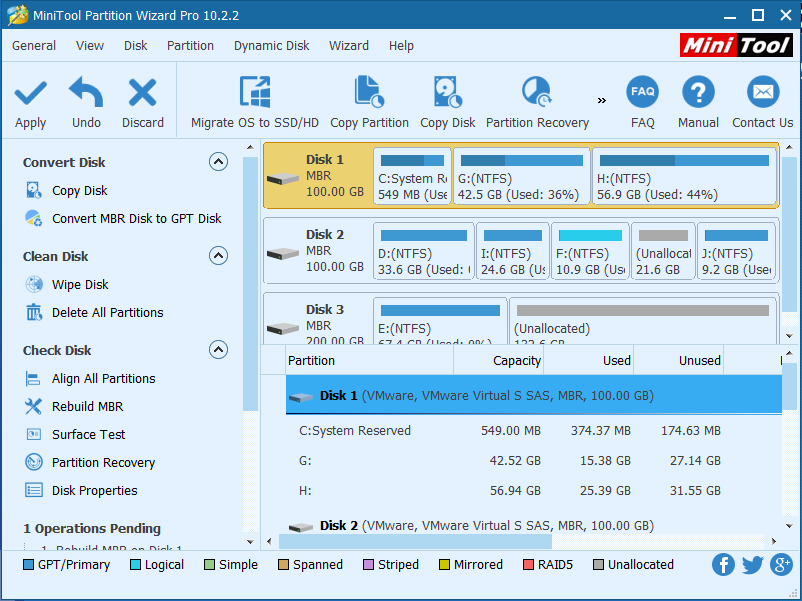
Task: Open the Google Plus page icon
Action: pyautogui.click(x=782, y=565)
